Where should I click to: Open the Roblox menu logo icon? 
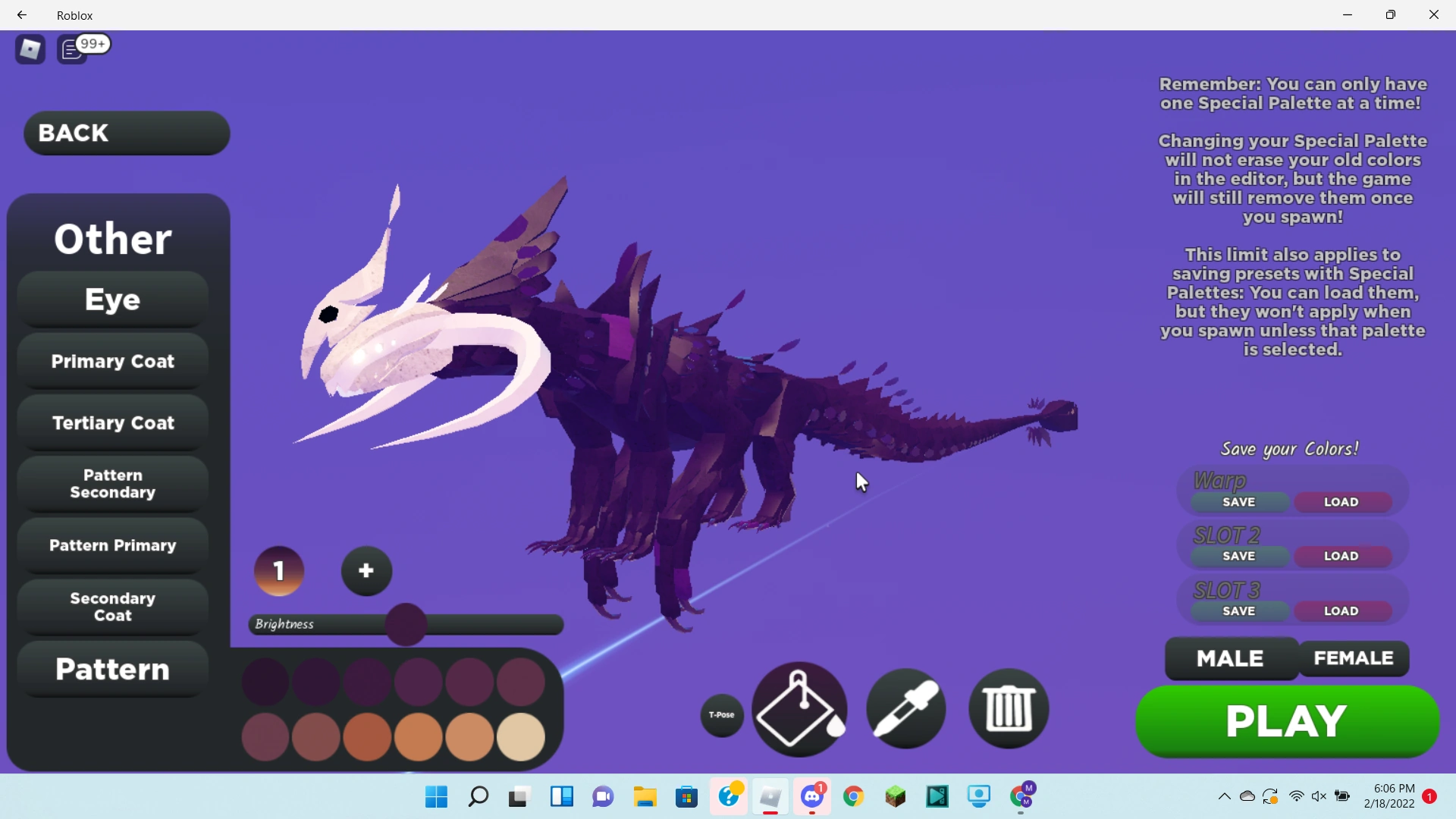[30, 49]
